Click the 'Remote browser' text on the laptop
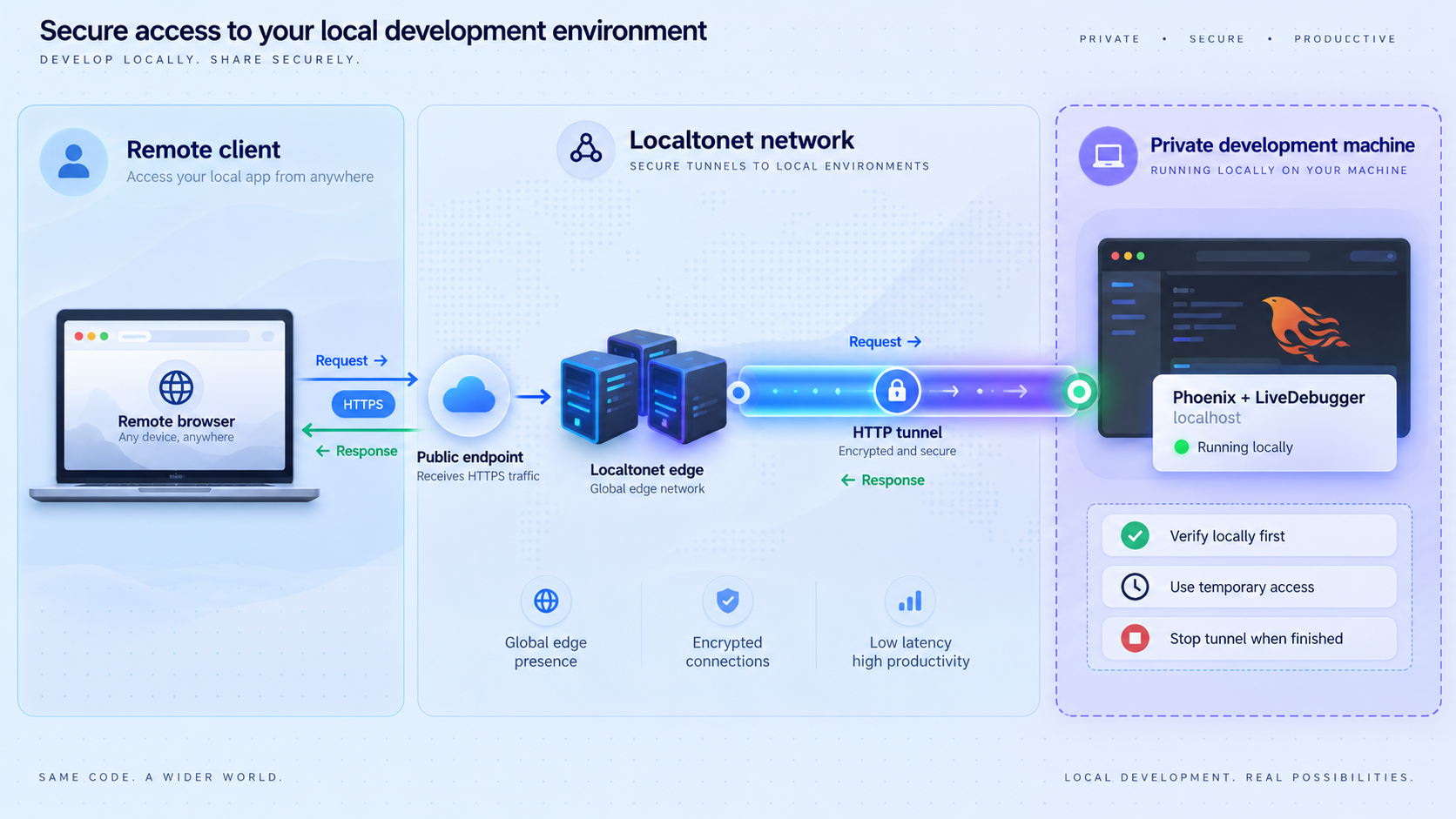Viewport: 1456px width, 819px height. pyautogui.click(x=176, y=421)
